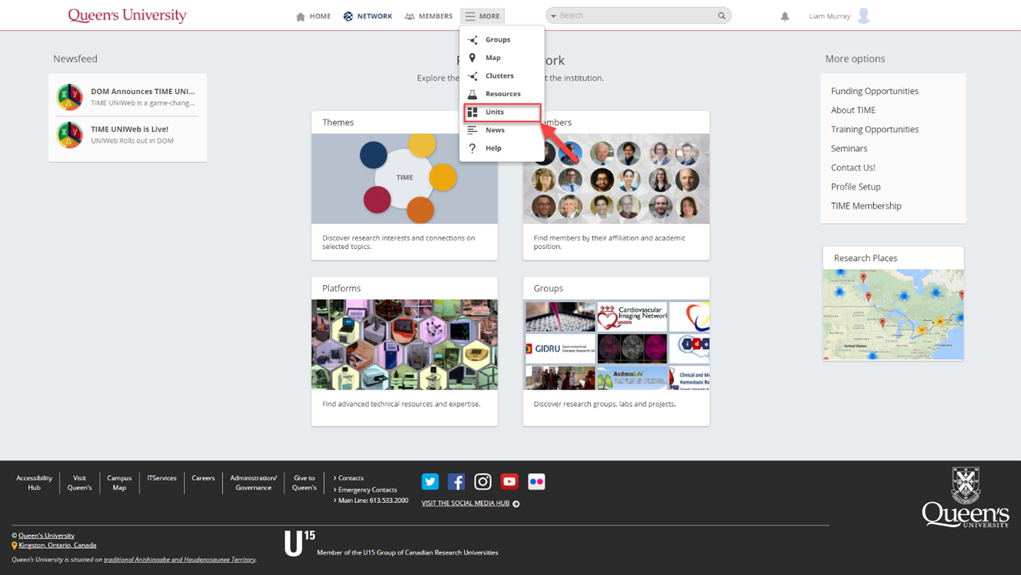Click the Flickr icon in footer
The width and height of the screenshot is (1021, 575).
(x=536, y=482)
